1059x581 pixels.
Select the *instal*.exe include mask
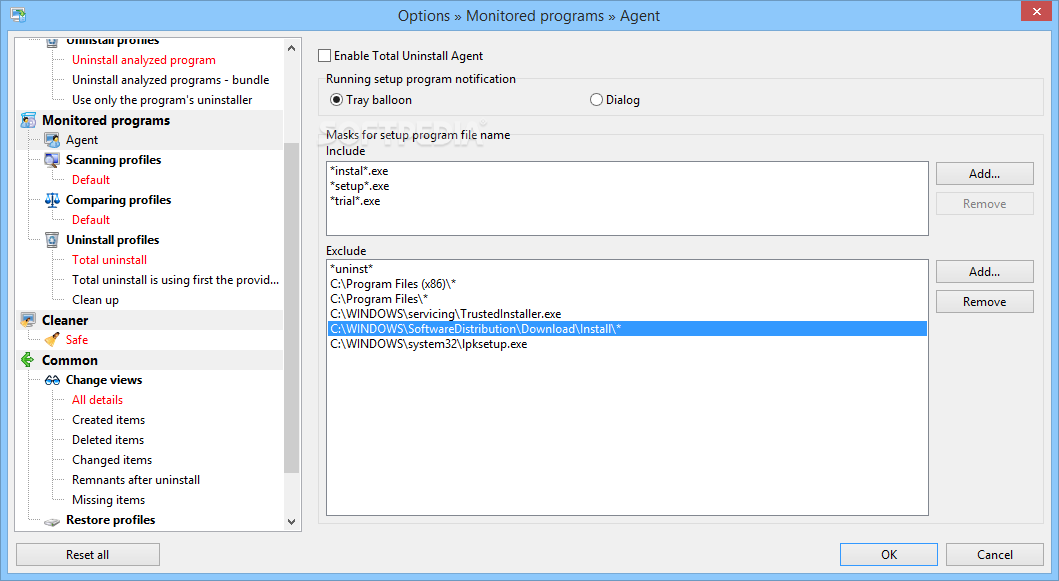click(359, 172)
